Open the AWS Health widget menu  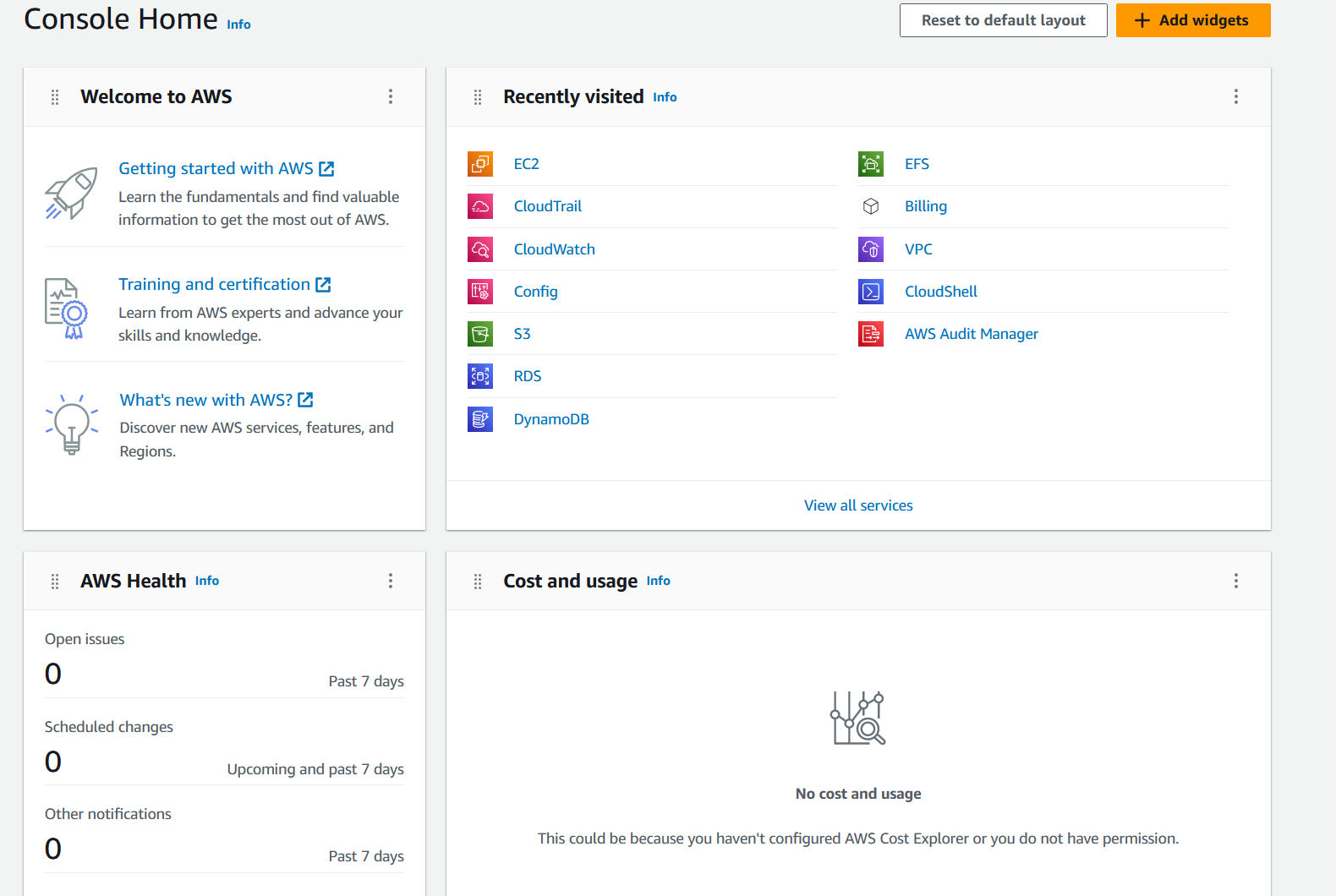click(391, 581)
